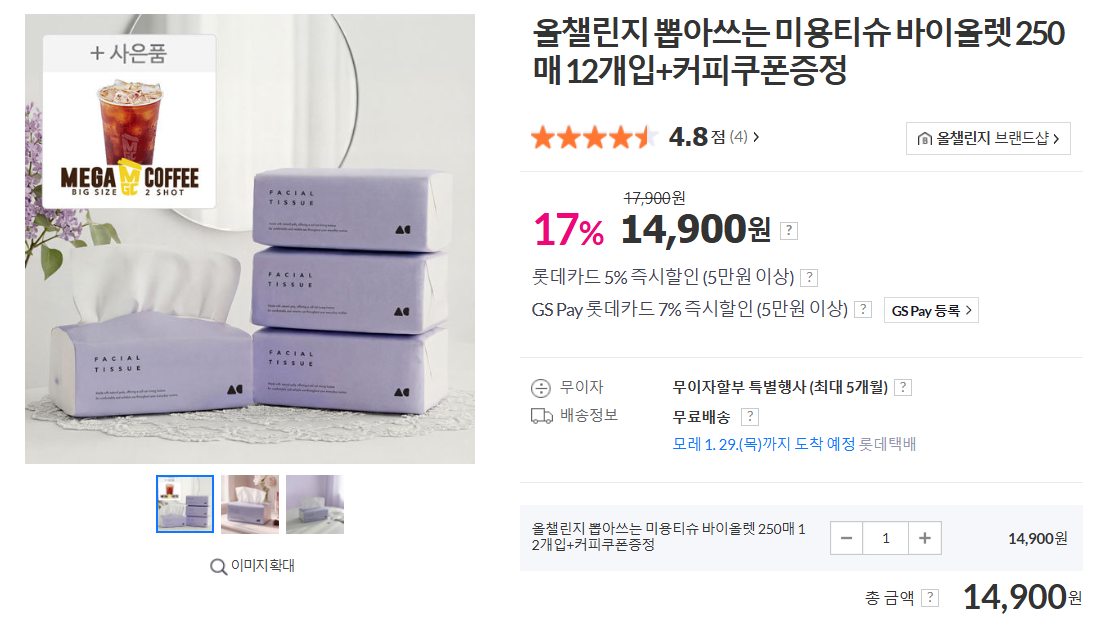Click the delivery truck 배송정보 icon
The height and width of the screenshot is (625, 1109).
coord(541,416)
